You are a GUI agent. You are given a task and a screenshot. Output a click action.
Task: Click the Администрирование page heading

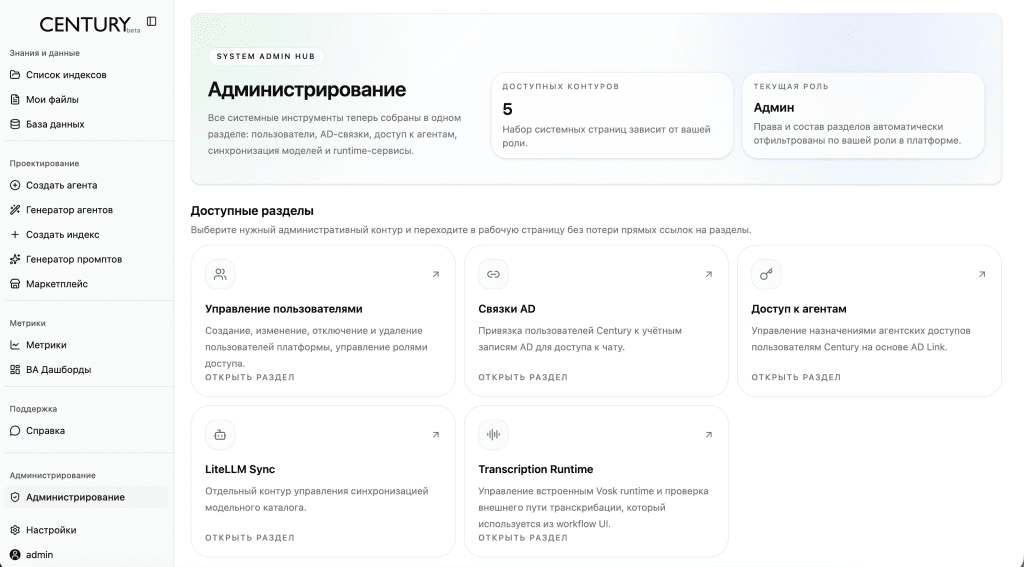tap(306, 89)
